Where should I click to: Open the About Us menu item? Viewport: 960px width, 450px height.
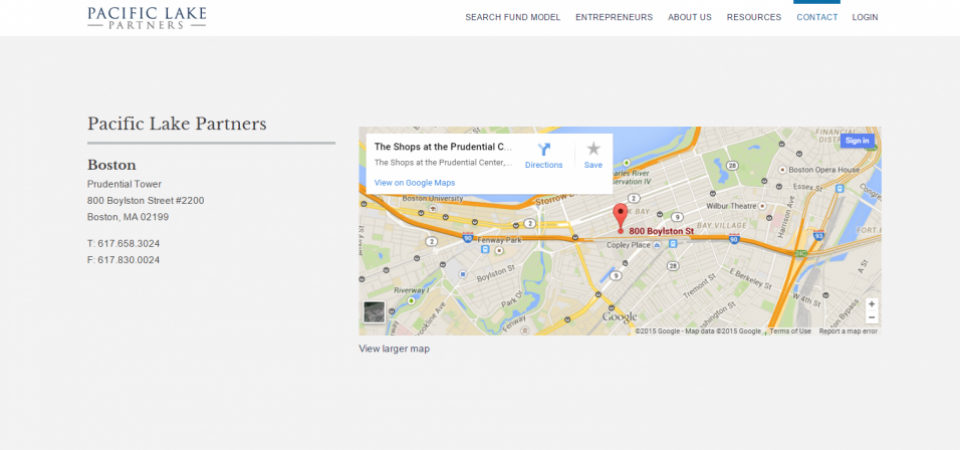[x=689, y=17]
